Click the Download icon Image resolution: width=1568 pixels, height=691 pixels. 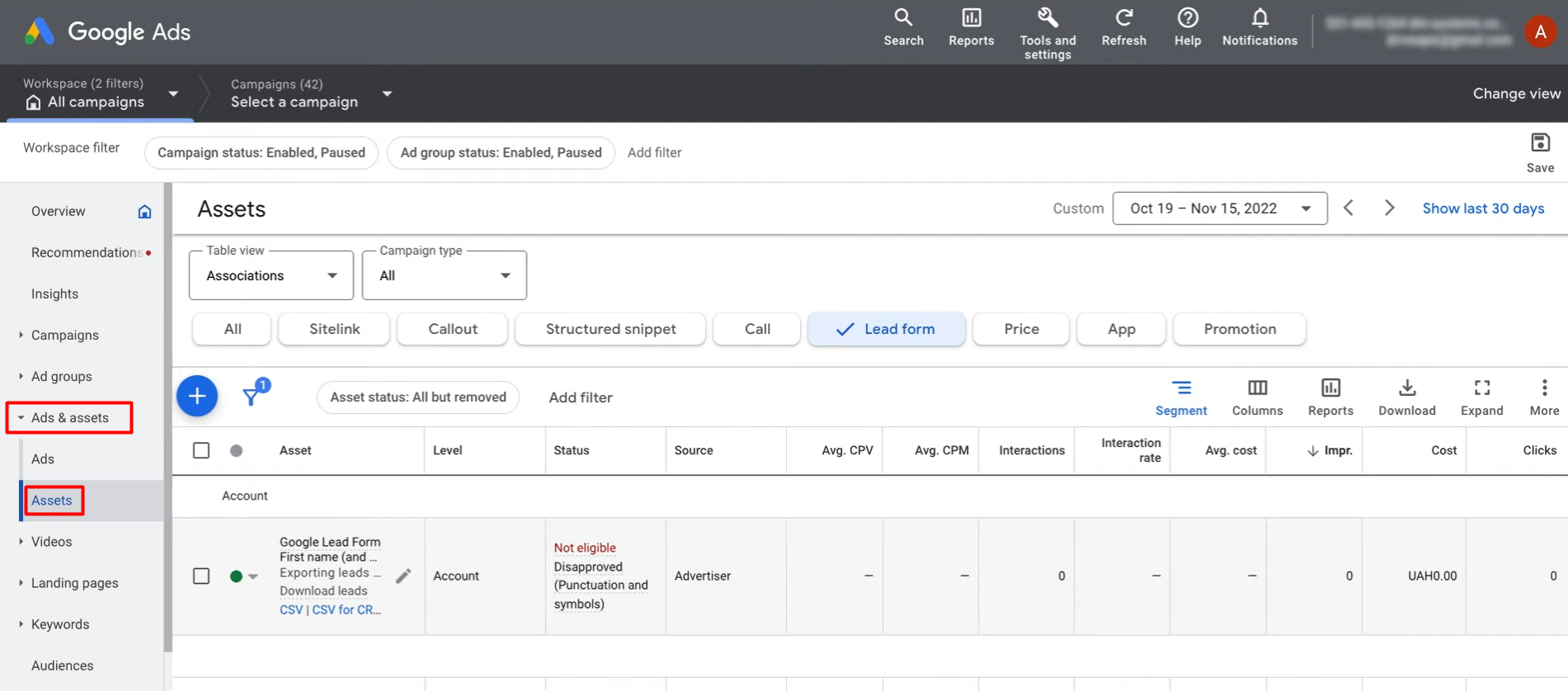pyautogui.click(x=1407, y=388)
